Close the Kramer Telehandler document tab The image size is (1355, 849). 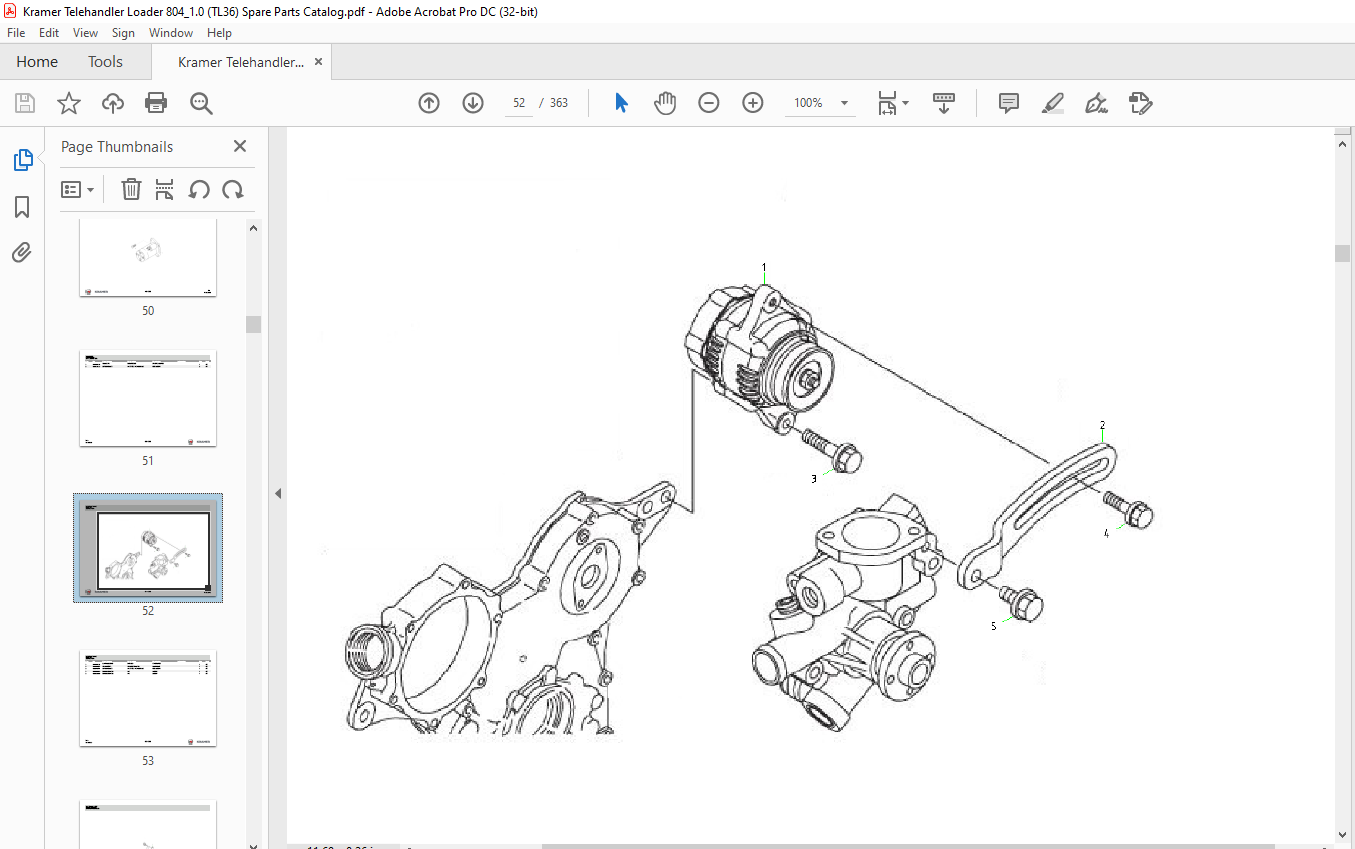[319, 62]
